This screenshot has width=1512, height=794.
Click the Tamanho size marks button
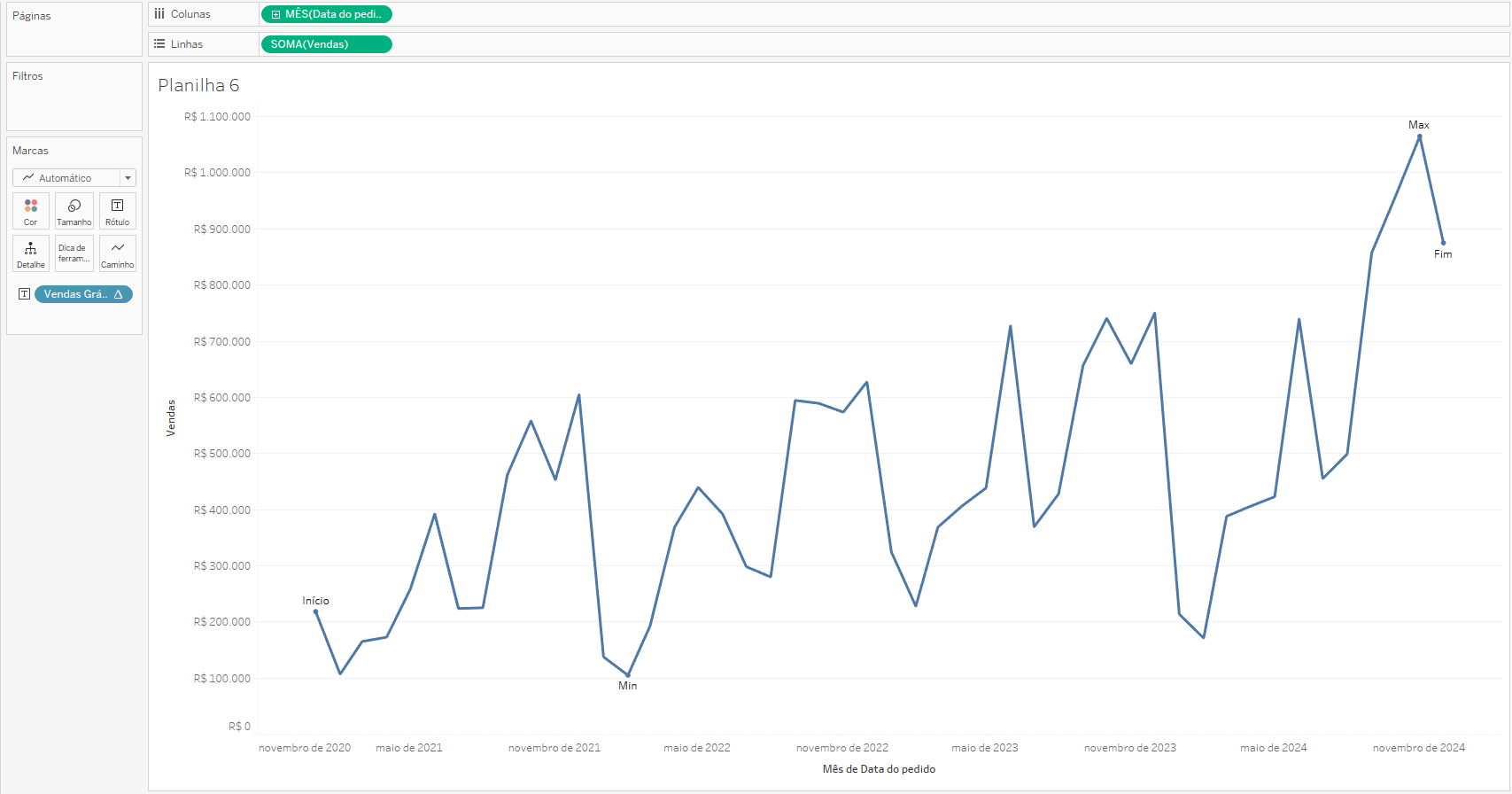(74, 211)
